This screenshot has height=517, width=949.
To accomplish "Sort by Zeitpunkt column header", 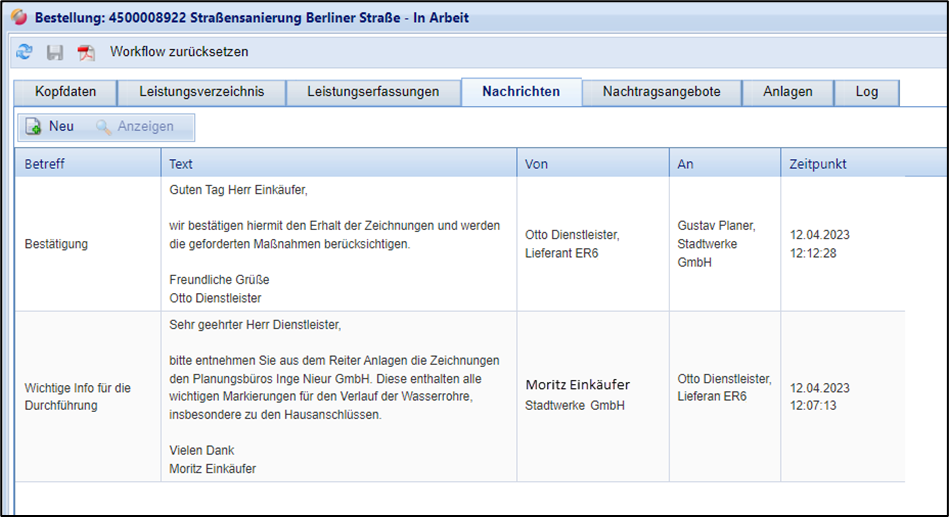I will [x=840, y=164].
